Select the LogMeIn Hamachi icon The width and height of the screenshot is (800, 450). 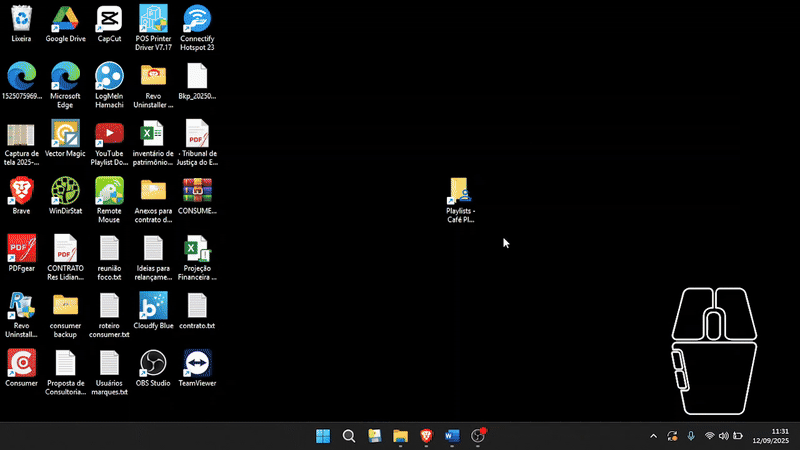(x=109, y=77)
